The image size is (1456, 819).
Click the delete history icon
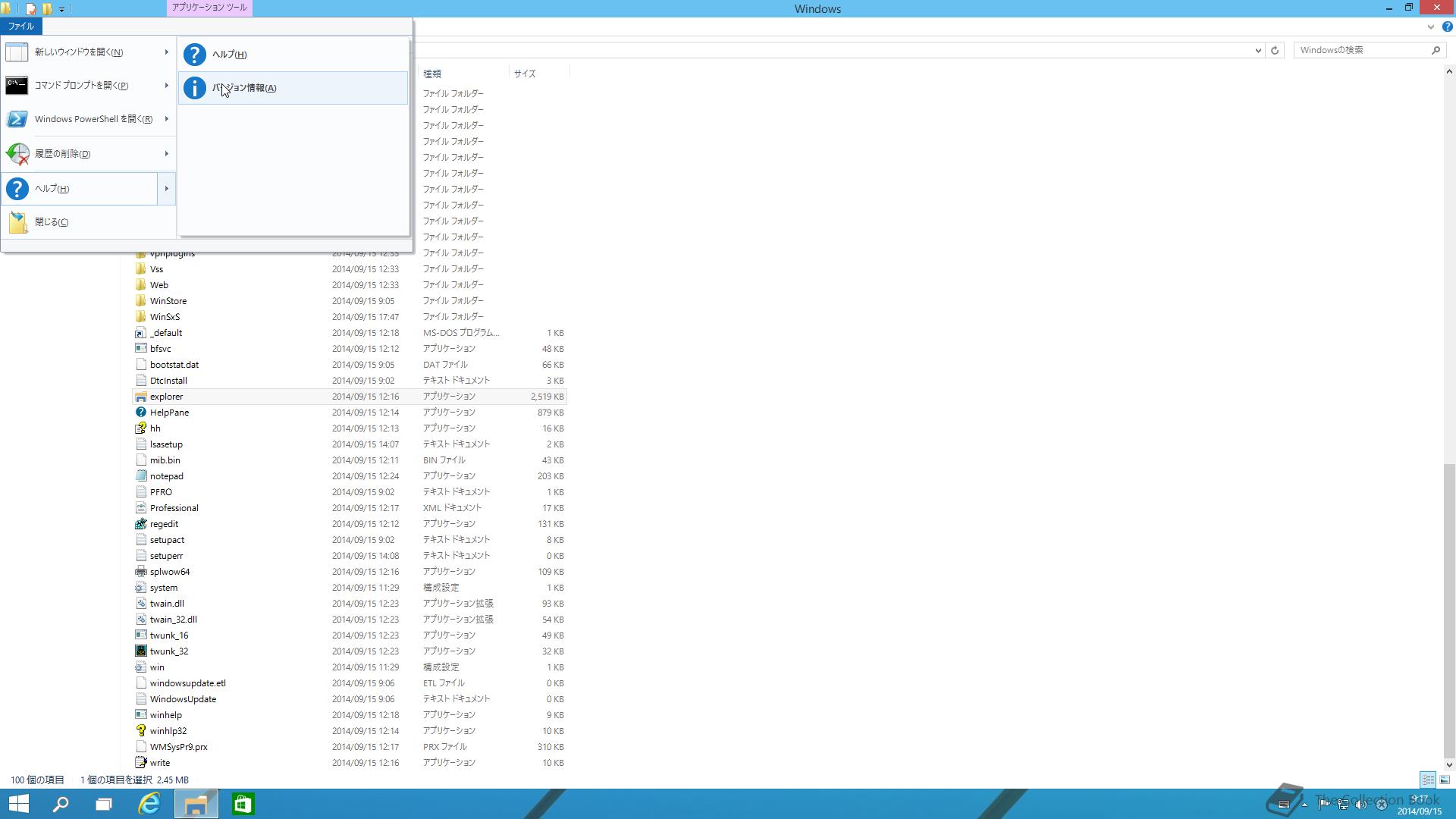tap(17, 154)
